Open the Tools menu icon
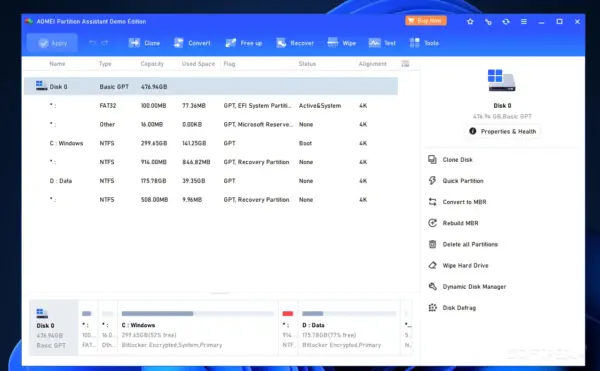This screenshot has width=600, height=371. (x=424, y=43)
